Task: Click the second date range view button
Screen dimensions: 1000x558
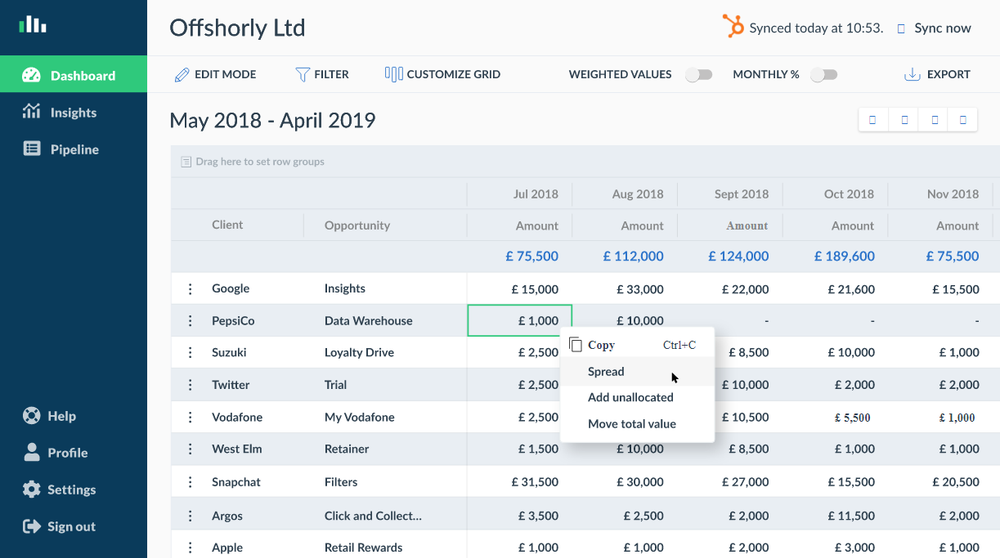Action: (x=904, y=120)
